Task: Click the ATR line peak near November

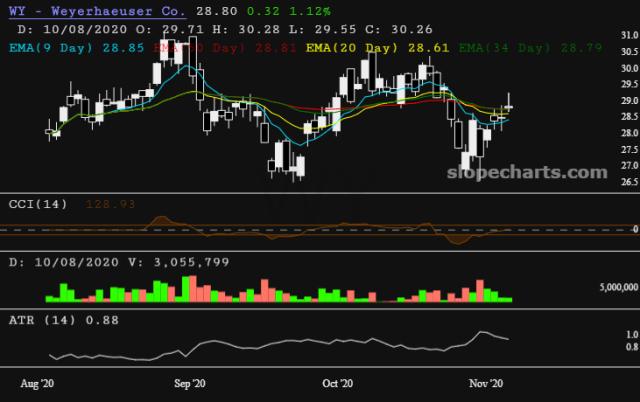Action: click(x=481, y=332)
